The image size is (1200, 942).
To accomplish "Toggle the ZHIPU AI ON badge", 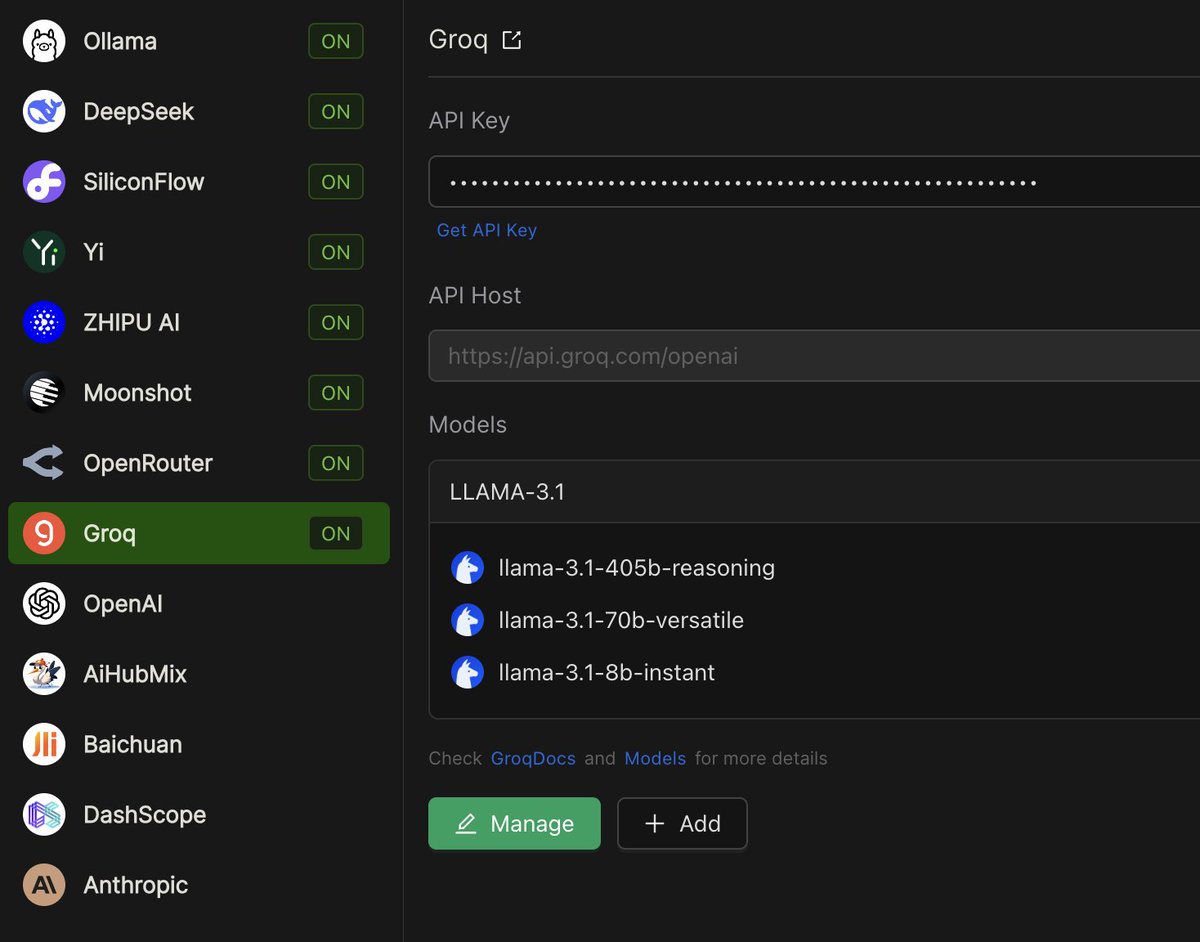I will [x=336, y=322].
